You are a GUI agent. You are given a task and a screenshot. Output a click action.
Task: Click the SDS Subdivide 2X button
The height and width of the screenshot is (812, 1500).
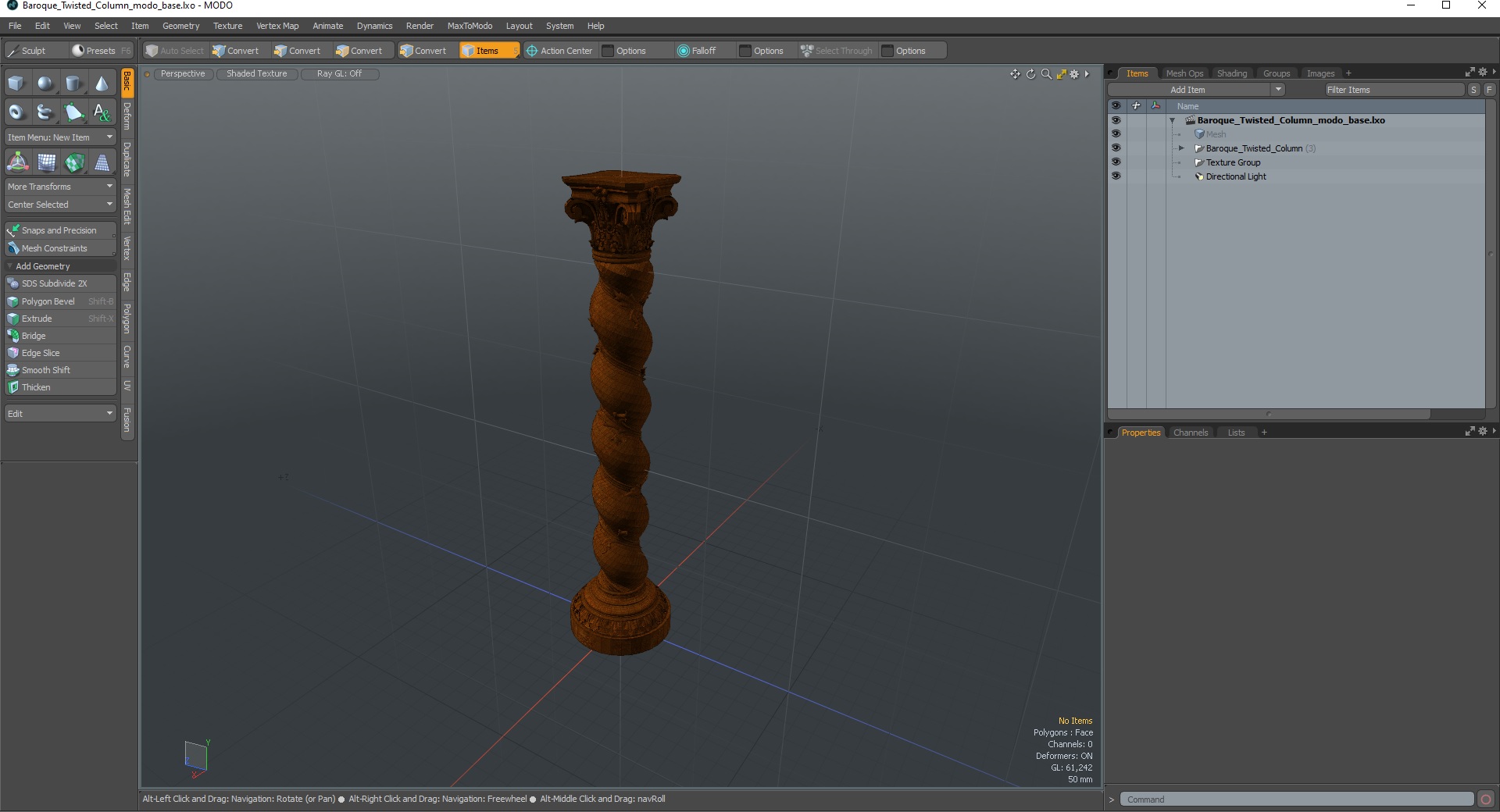[x=60, y=283]
